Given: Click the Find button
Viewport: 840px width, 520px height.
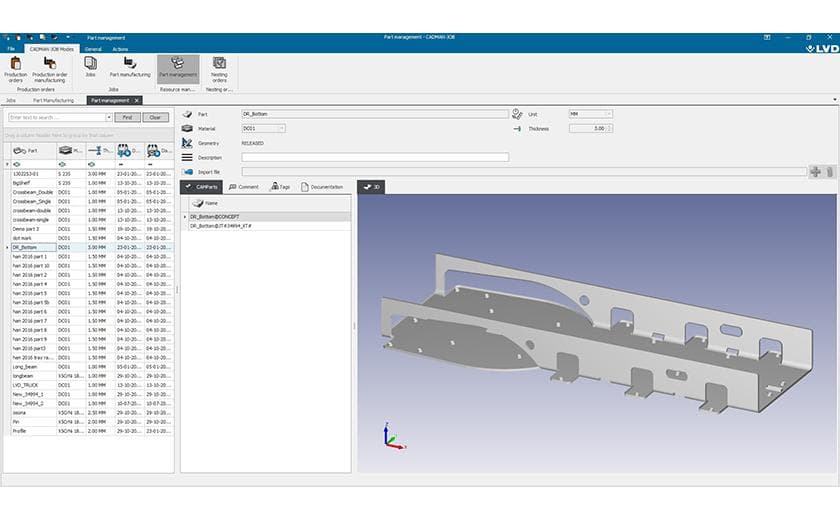Looking at the screenshot, I should coord(127,117).
